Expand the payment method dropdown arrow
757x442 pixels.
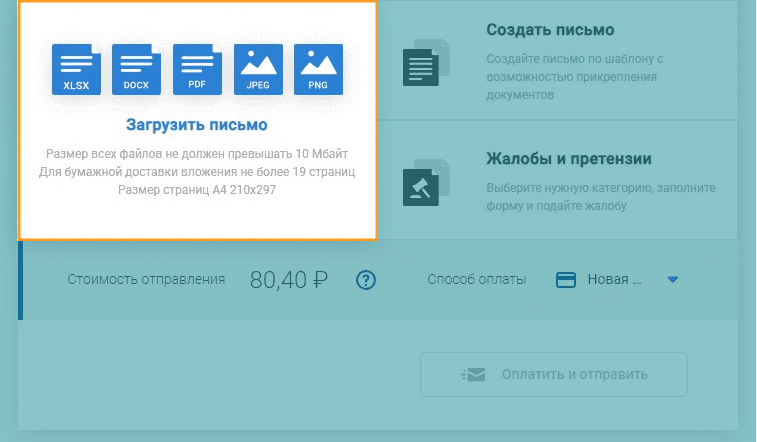point(673,279)
